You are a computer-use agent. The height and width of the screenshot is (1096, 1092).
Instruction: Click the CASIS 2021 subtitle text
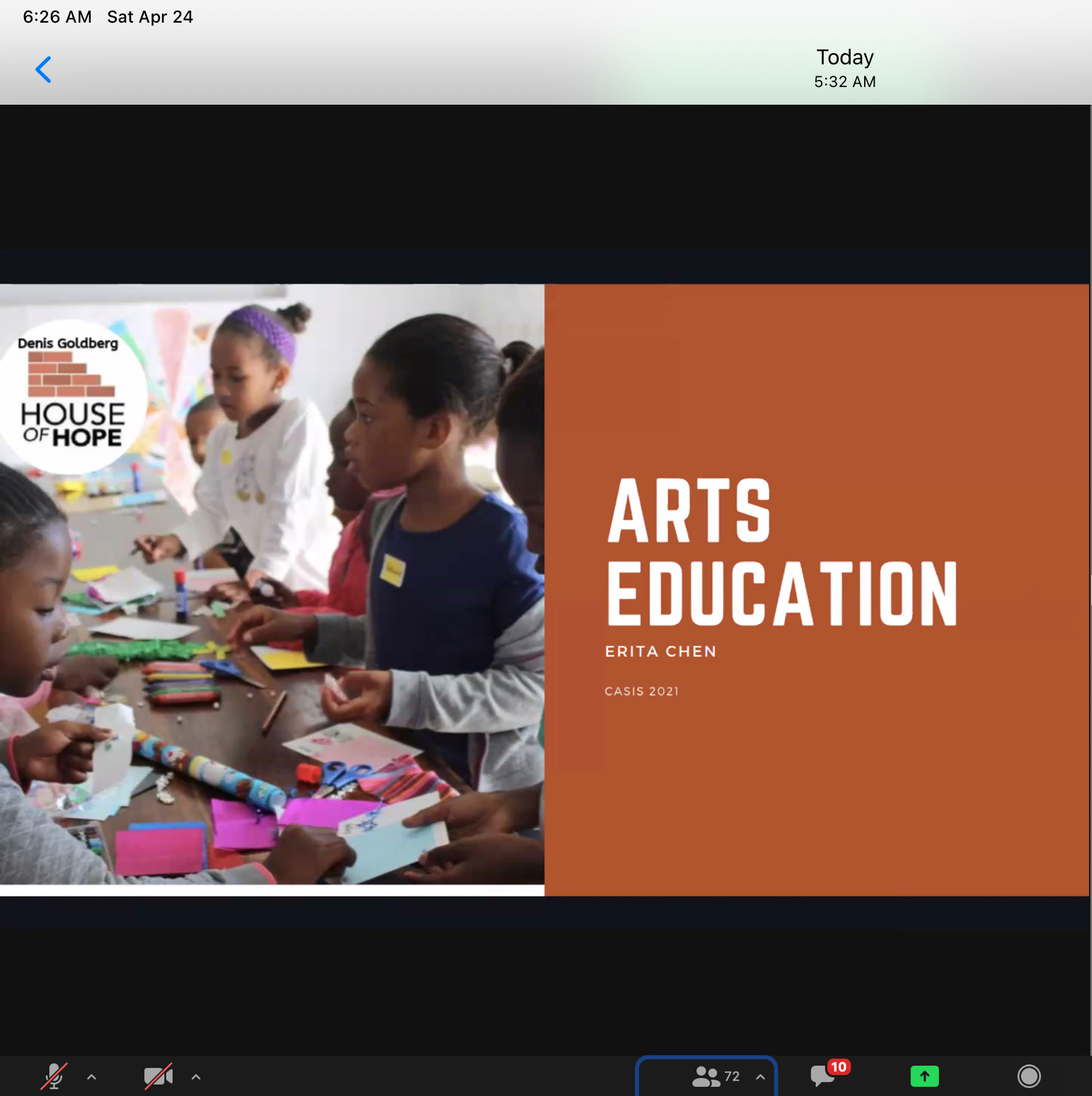[641, 691]
